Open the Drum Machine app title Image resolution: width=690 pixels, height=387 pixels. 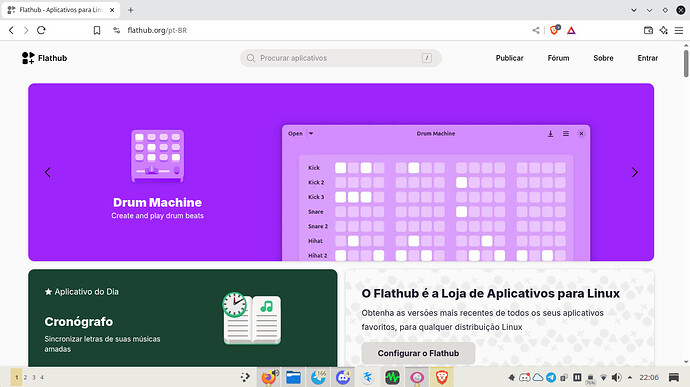click(157, 203)
